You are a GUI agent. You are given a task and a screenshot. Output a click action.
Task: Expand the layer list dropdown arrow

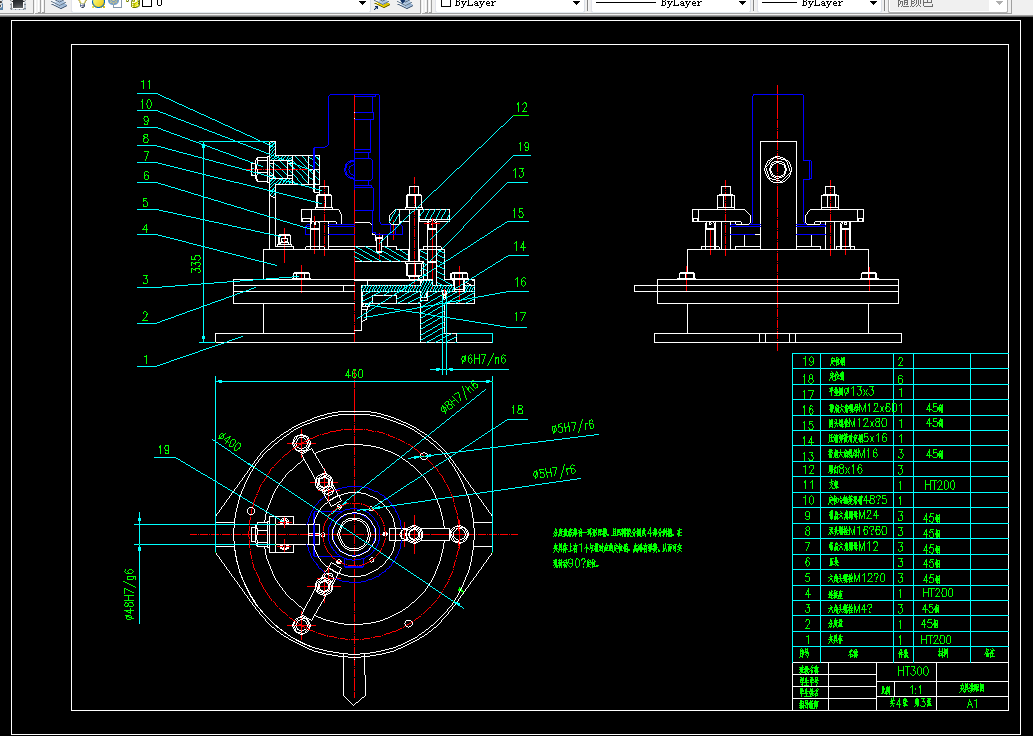pyautogui.click(x=362, y=3)
